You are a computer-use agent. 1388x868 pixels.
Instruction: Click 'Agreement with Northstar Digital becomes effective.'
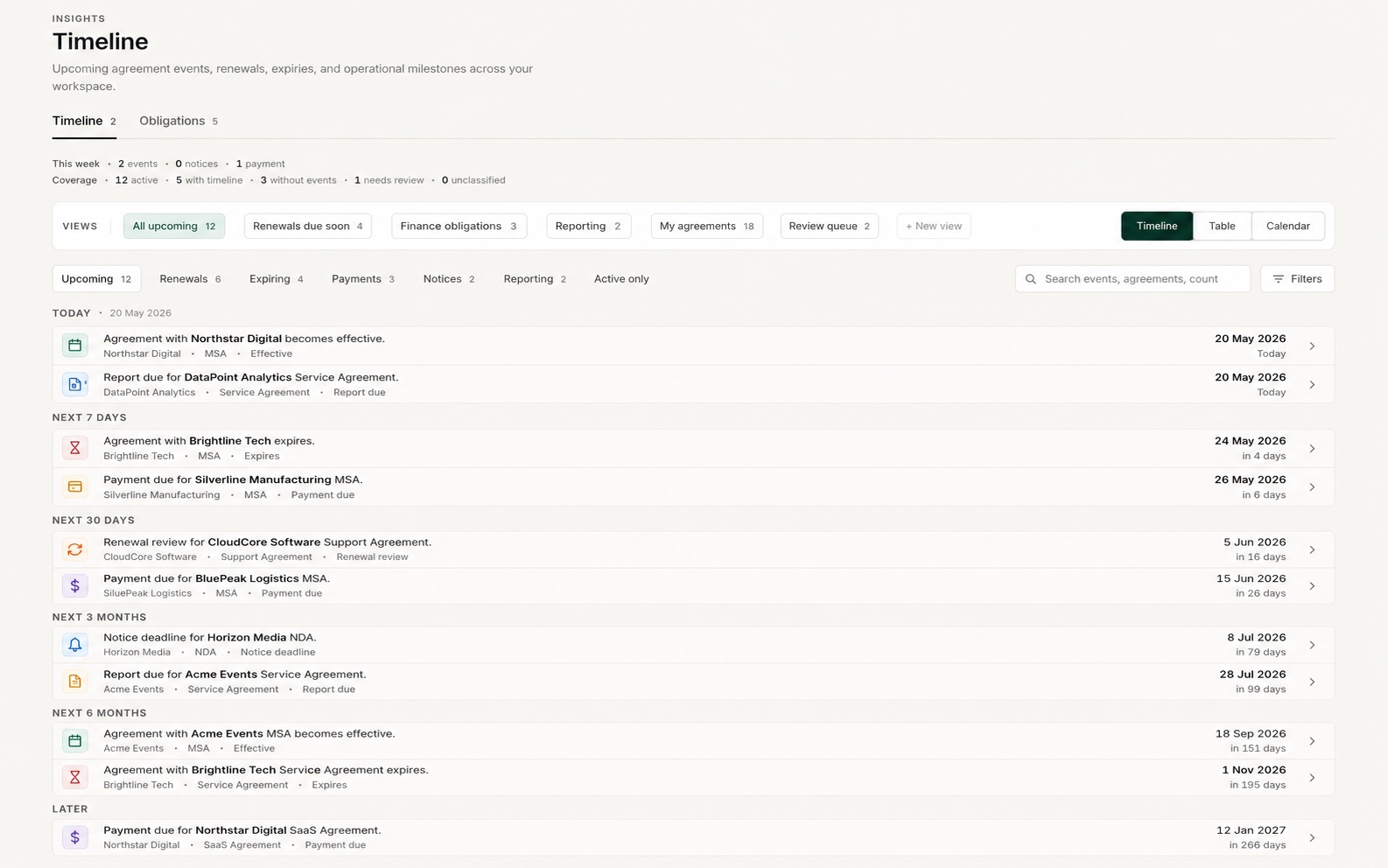tap(244, 339)
